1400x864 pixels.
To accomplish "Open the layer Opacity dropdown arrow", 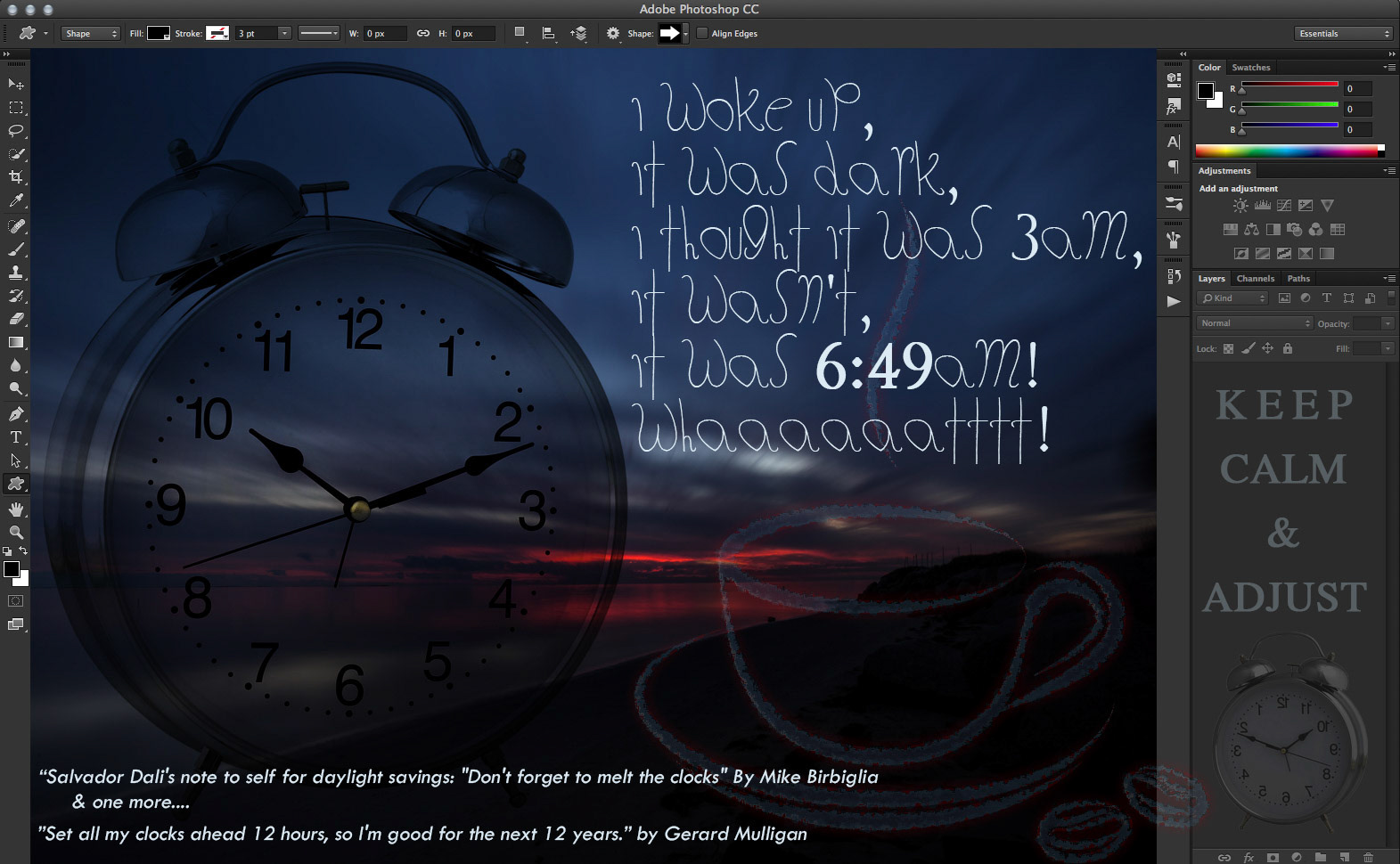I will (1388, 323).
